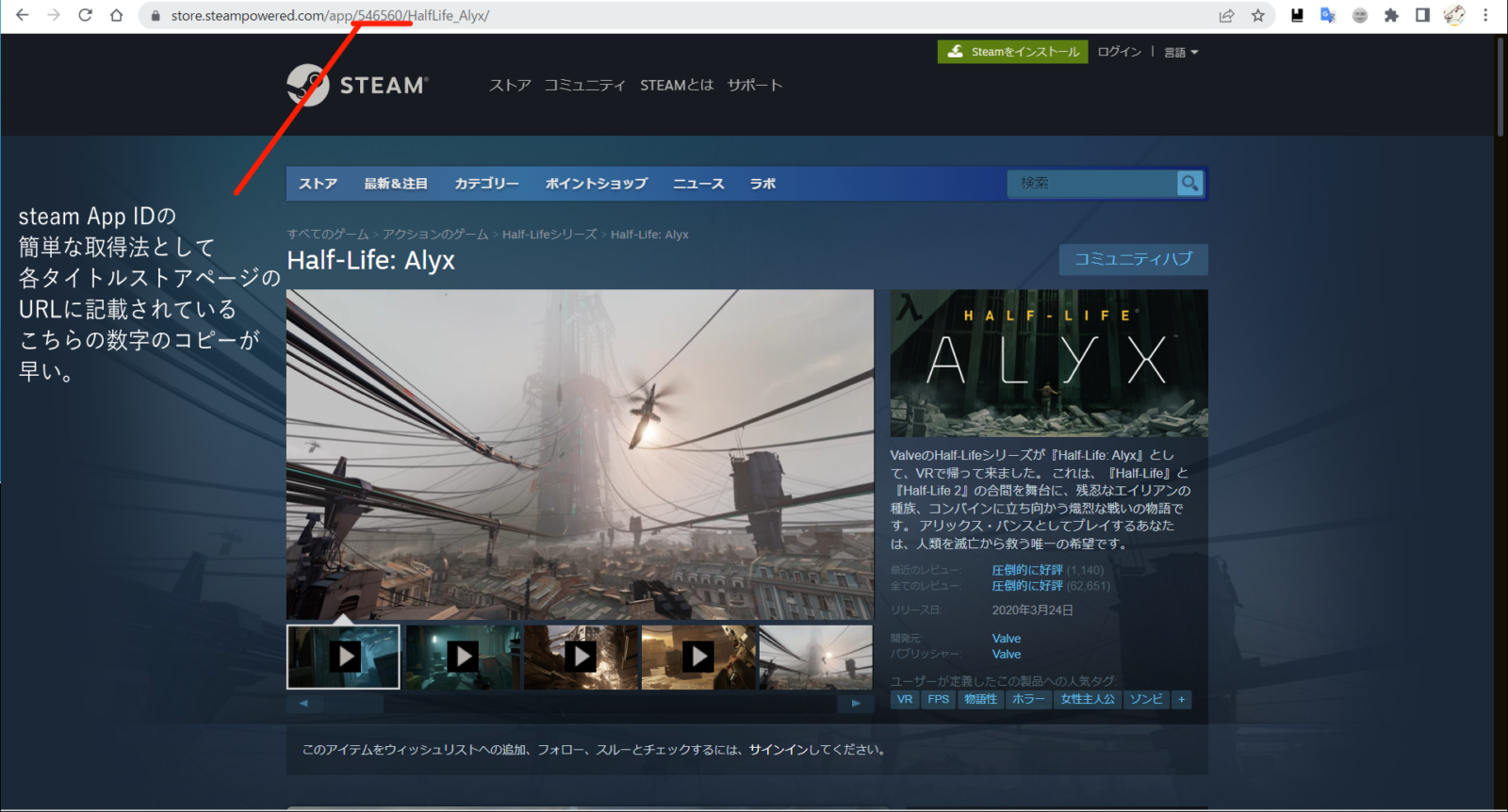Click the publisher Valve link
The width and height of the screenshot is (1508, 812).
click(x=1007, y=655)
